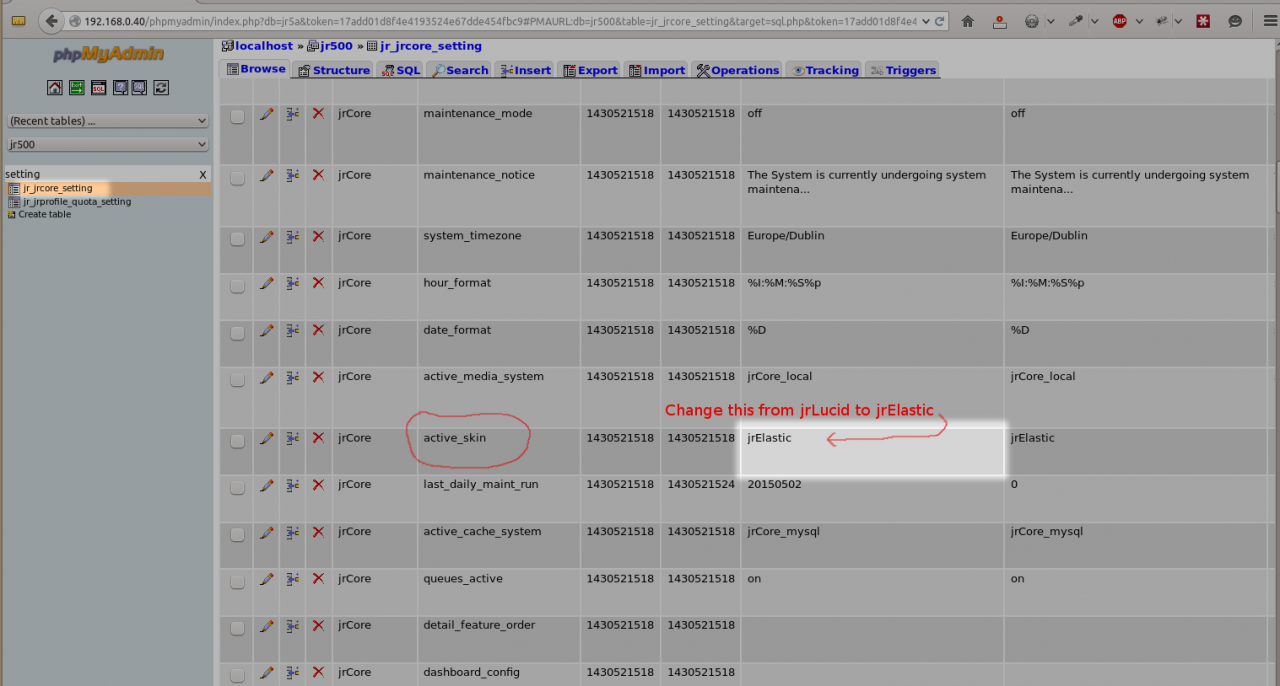Viewport: 1280px width, 686px height.
Task: Select the system_timezone row checkbox
Action: pyautogui.click(x=237, y=239)
